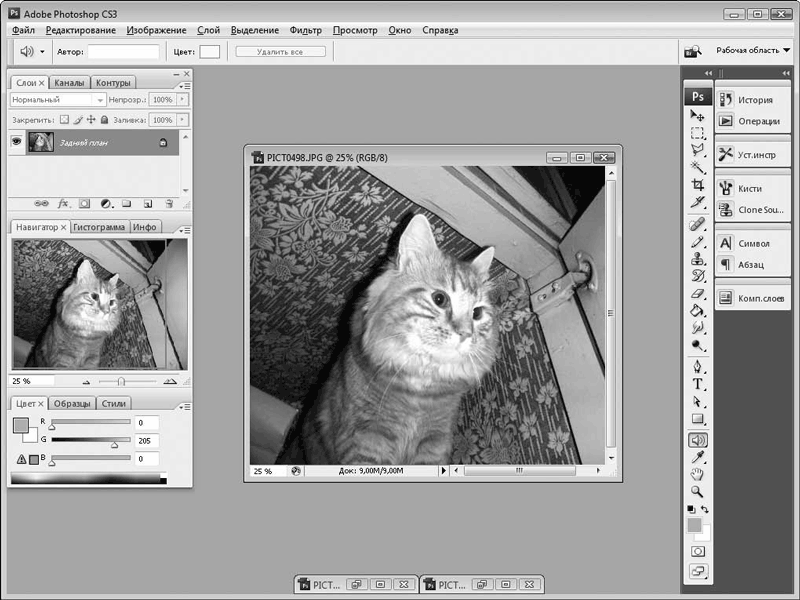Open the Рабочая область workspace dropdown
This screenshot has height=600, width=800.
[x=753, y=50]
